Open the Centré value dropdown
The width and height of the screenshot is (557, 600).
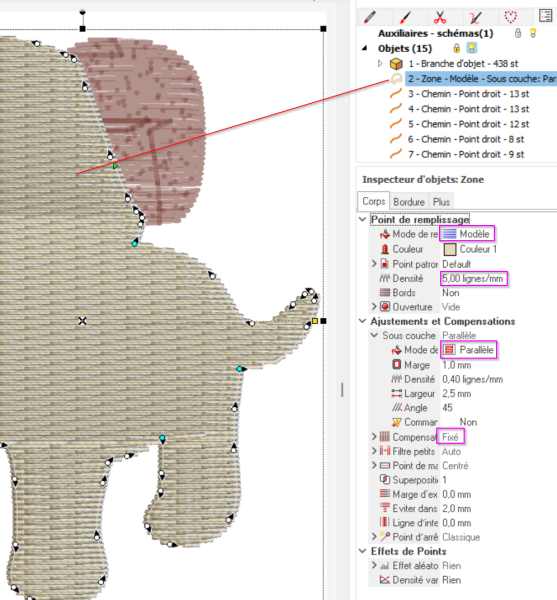coord(455,466)
